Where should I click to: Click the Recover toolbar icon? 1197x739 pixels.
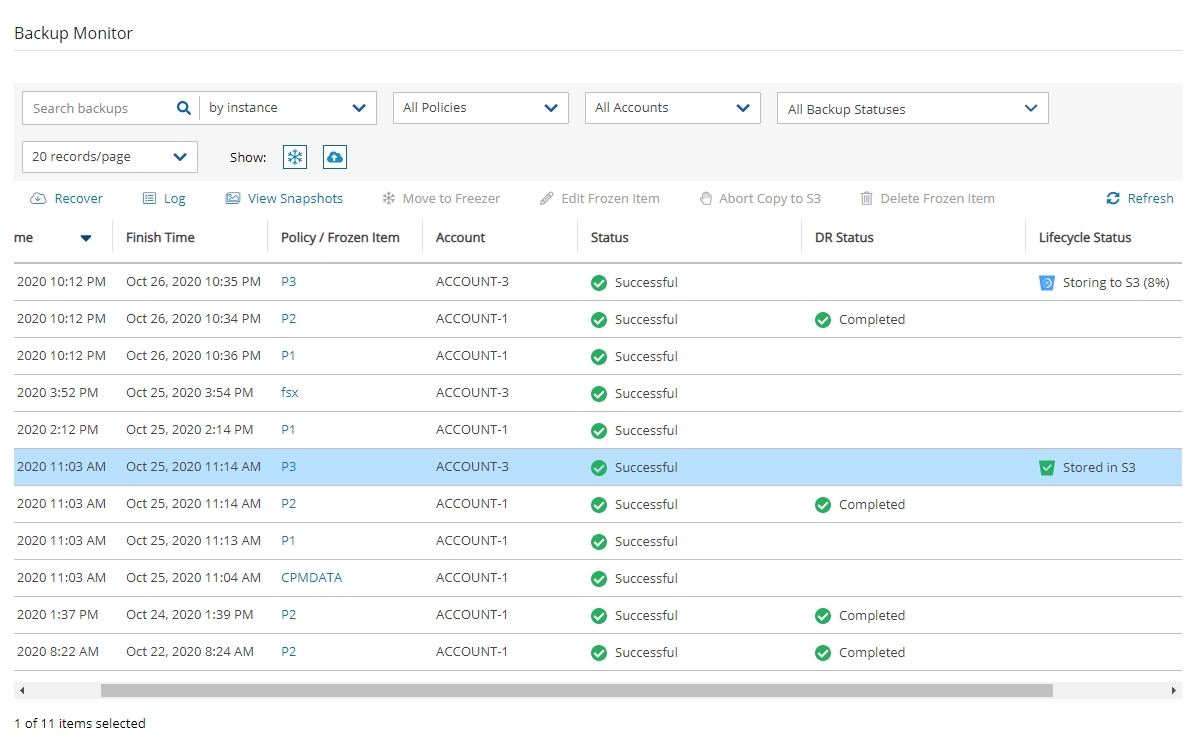click(39, 199)
